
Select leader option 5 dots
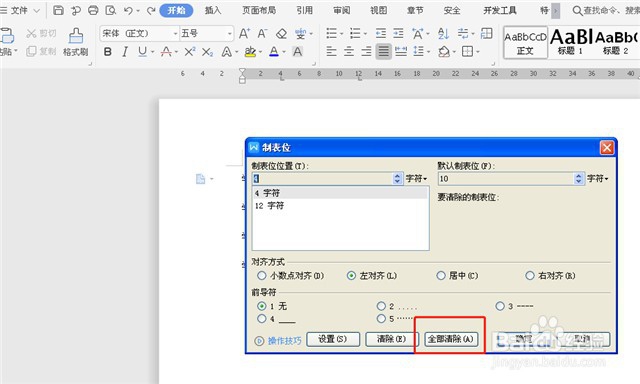point(381,319)
